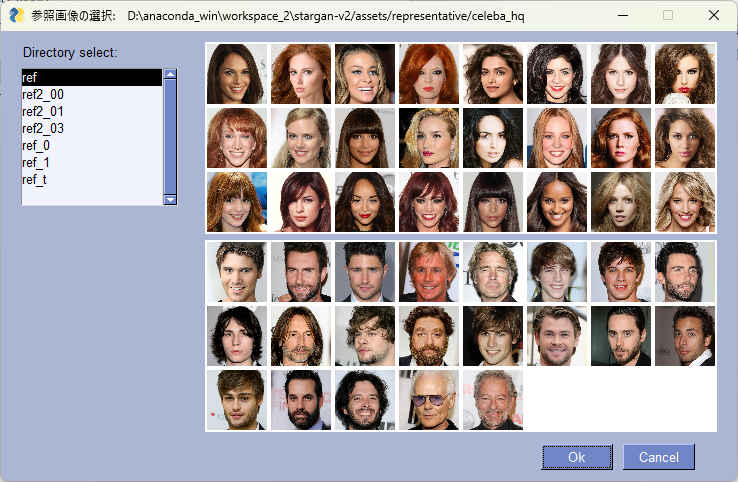The width and height of the screenshot is (738, 482).
Task: Select blonde woman with bright pink lipstick
Action: click(429, 138)
